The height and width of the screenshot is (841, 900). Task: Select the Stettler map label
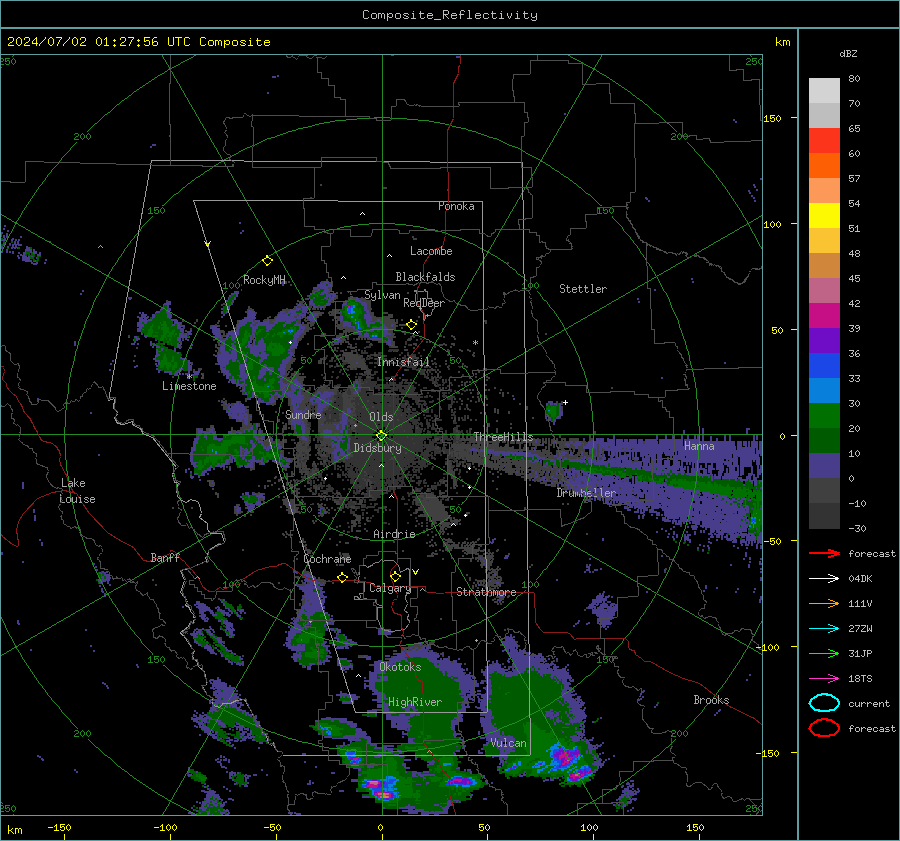[583, 289]
